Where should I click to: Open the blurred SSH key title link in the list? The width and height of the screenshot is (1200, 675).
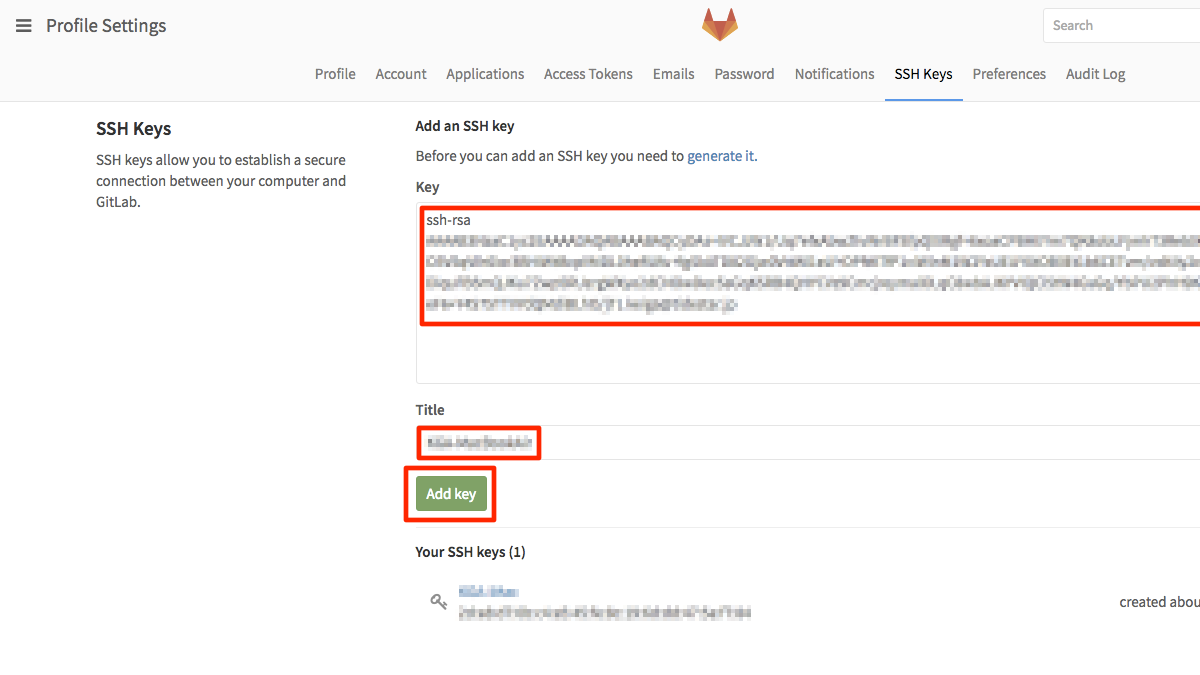point(488,592)
